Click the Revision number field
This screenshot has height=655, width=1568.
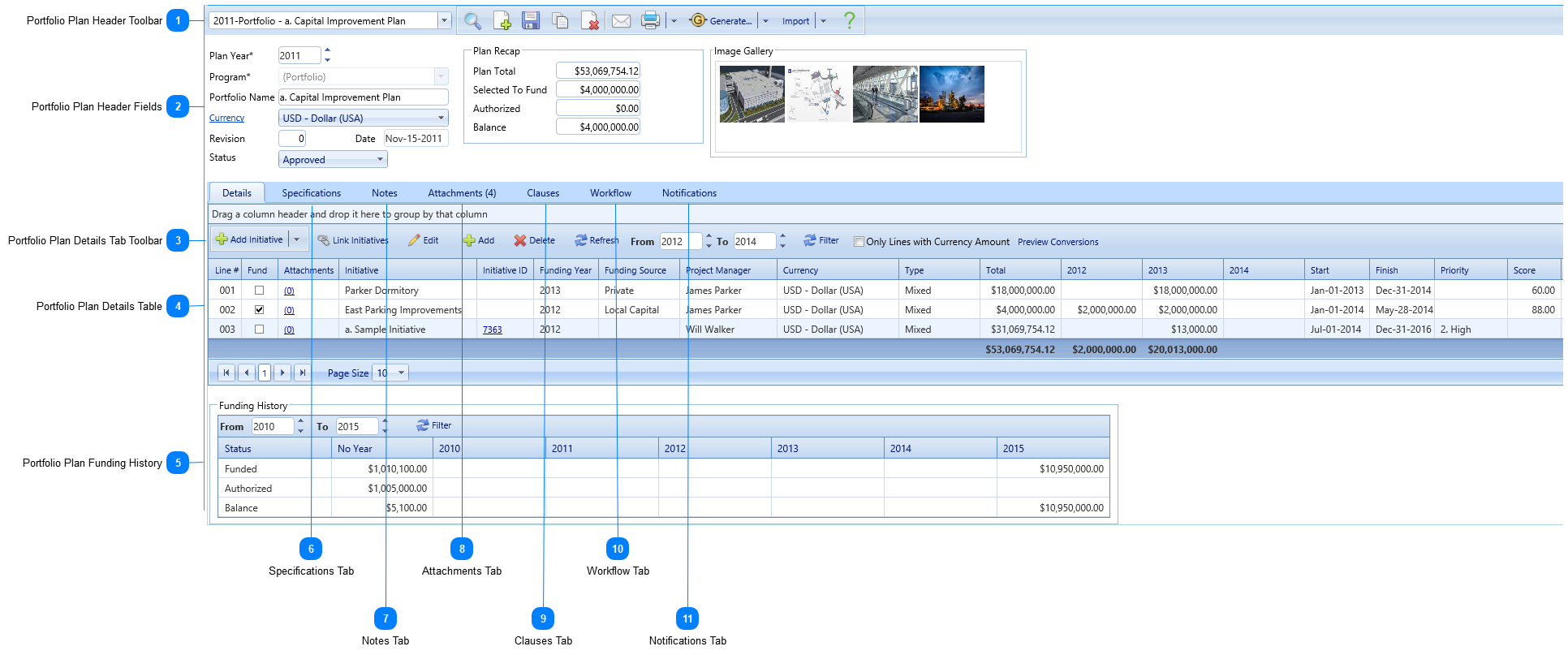292,139
